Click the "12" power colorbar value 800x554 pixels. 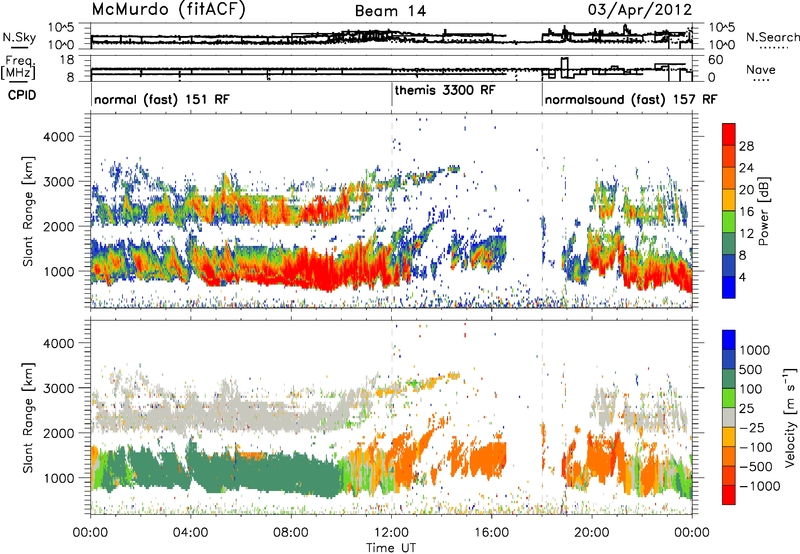[746, 234]
